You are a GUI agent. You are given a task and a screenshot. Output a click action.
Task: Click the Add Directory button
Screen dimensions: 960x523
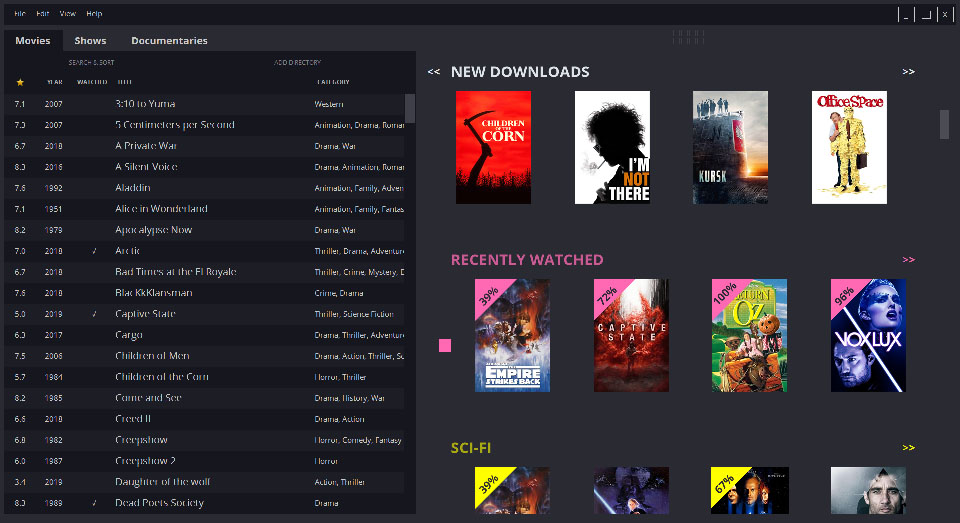[298, 62]
